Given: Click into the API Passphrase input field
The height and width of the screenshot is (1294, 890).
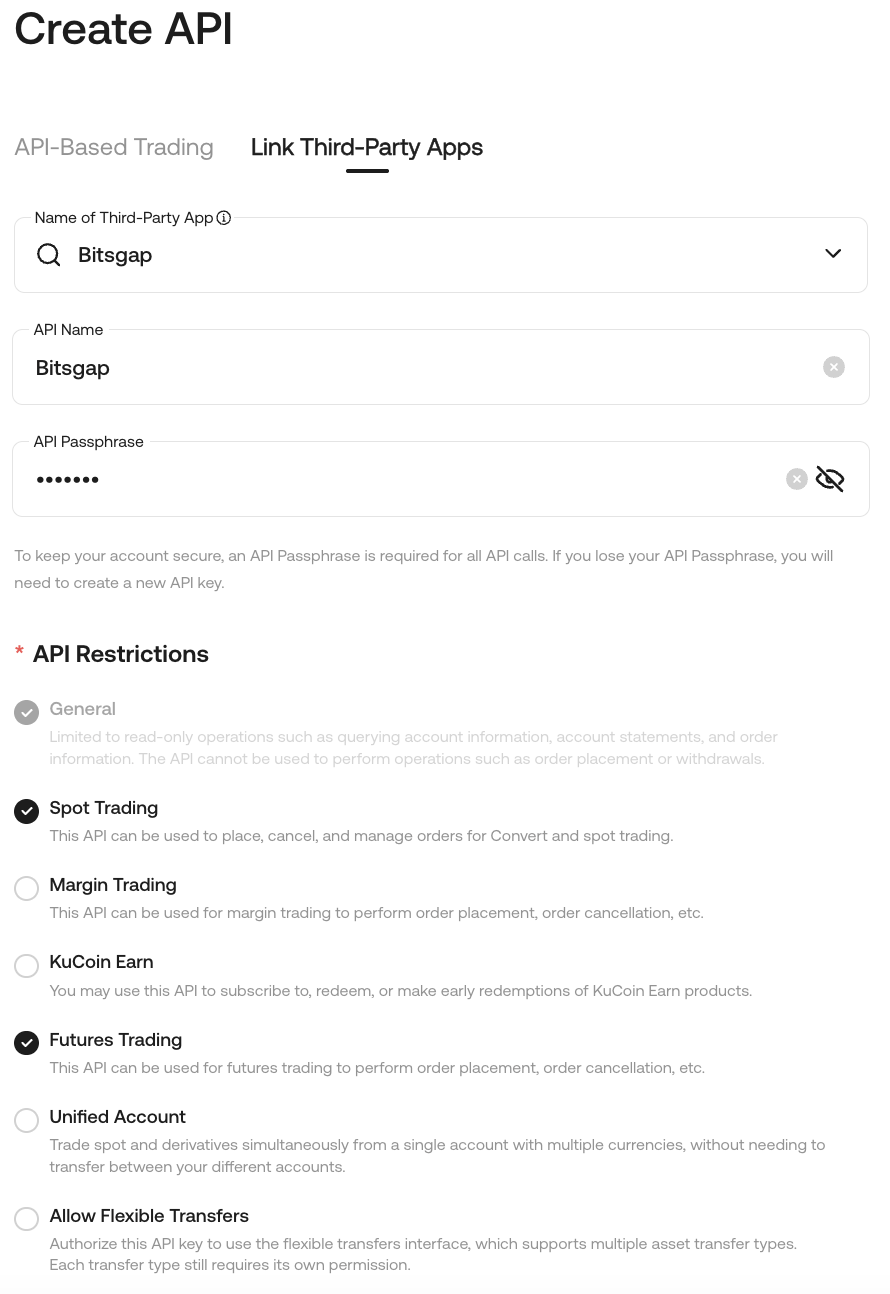Looking at the screenshot, I should tap(400, 480).
